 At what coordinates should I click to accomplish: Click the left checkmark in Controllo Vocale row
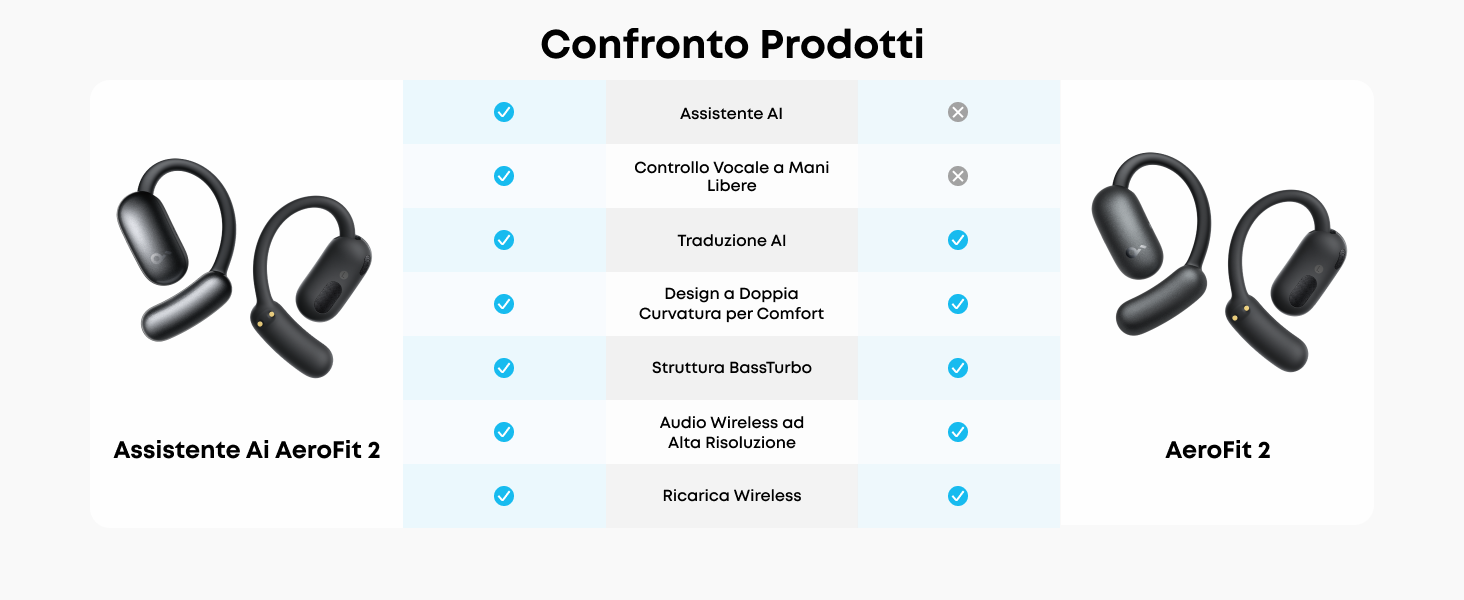(x=504, y=176)
